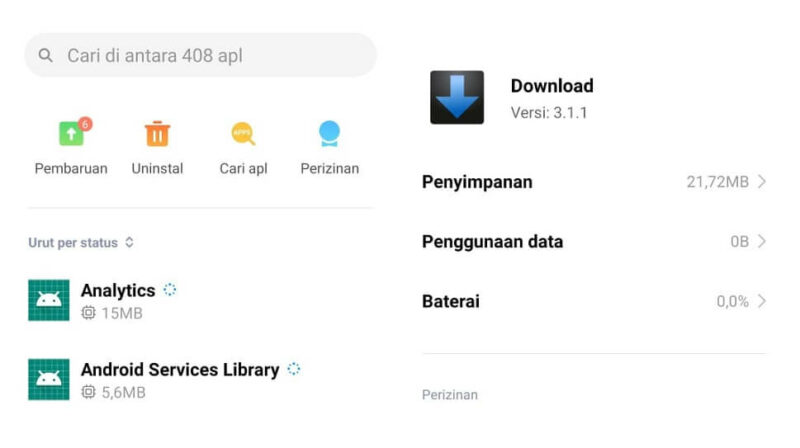Open the Penggunaan data row
The image size is (800, 448).
594,241
